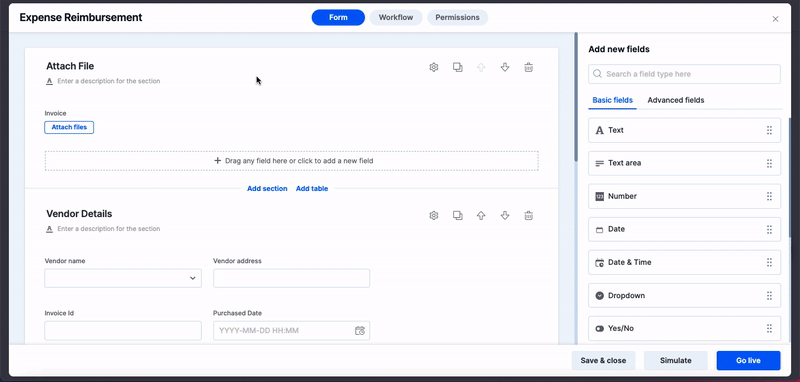Click the Text area field type icon
This screenshot has height=382, width=800.
coord(599,163)
